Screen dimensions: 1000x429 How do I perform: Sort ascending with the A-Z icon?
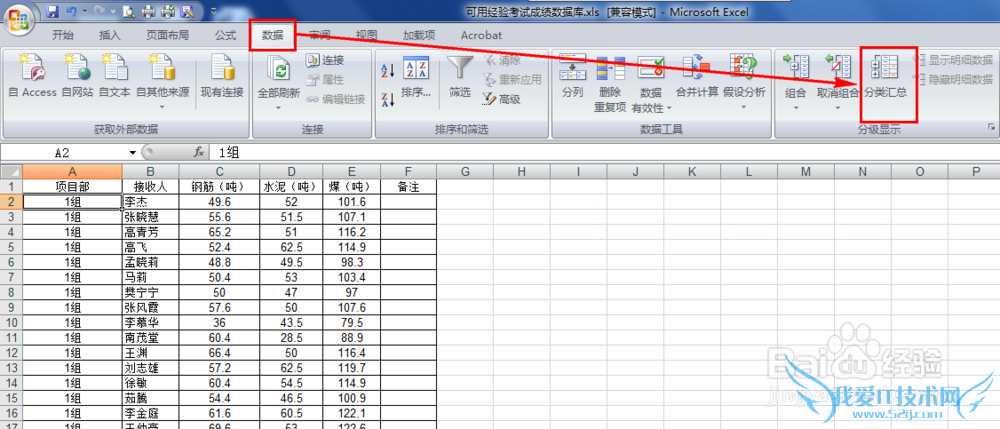point(387,69)
